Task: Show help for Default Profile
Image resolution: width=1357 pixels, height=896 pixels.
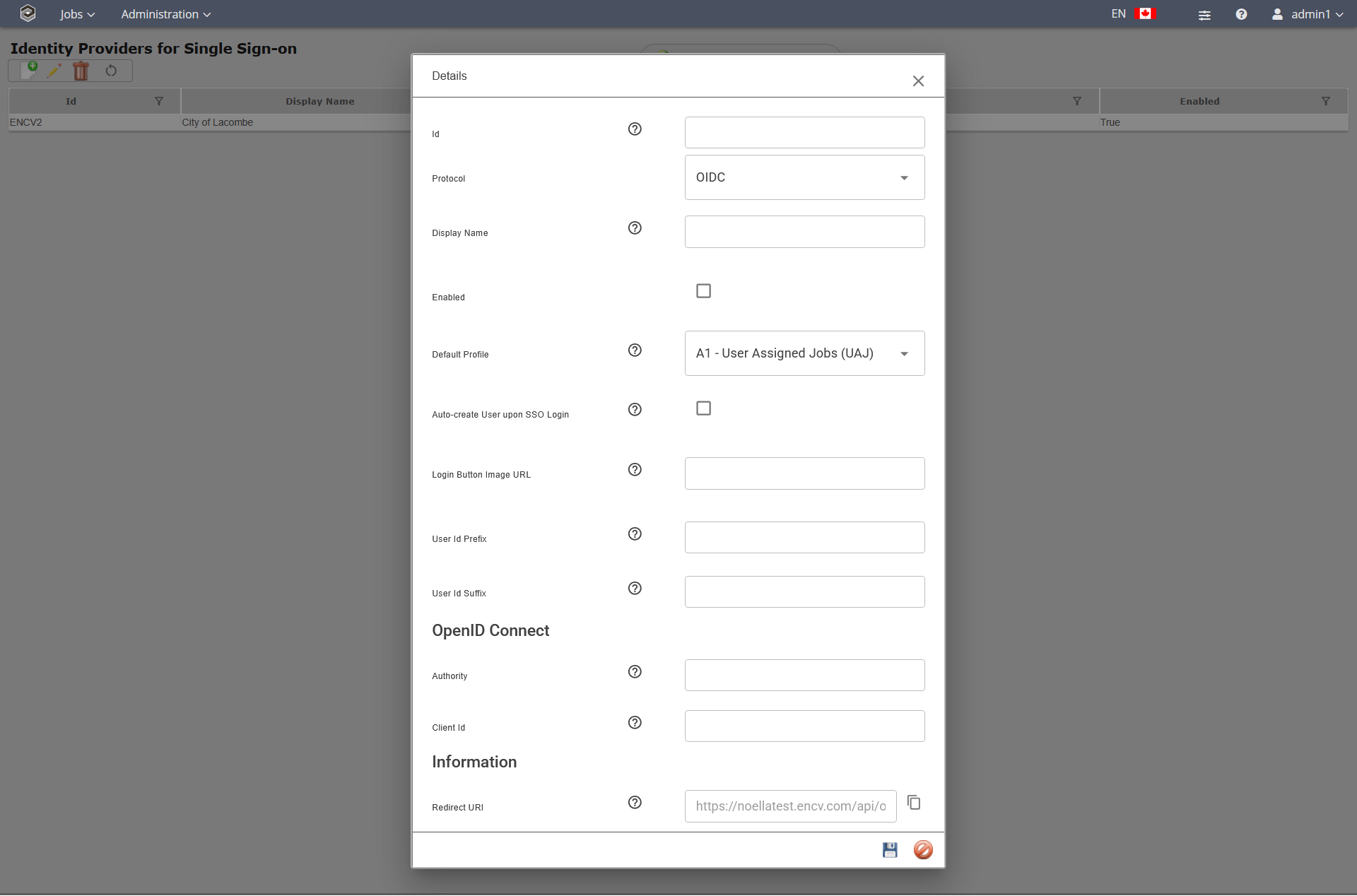Action: click(635, 350)
